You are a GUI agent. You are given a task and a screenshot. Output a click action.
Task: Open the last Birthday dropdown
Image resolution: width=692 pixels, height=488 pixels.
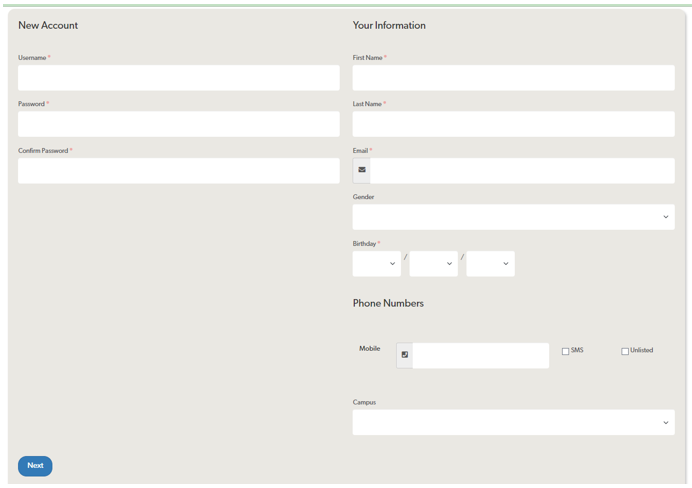tap(490, 264)
